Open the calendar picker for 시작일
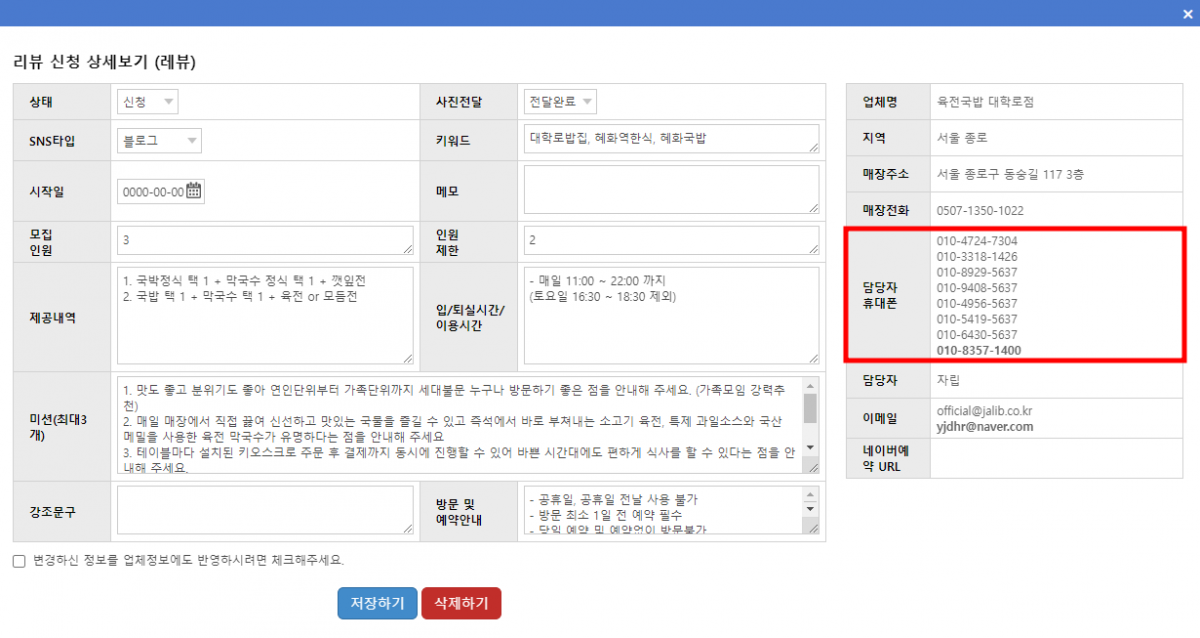This screenshot has width=1200, height=638. tap(194, 191)
